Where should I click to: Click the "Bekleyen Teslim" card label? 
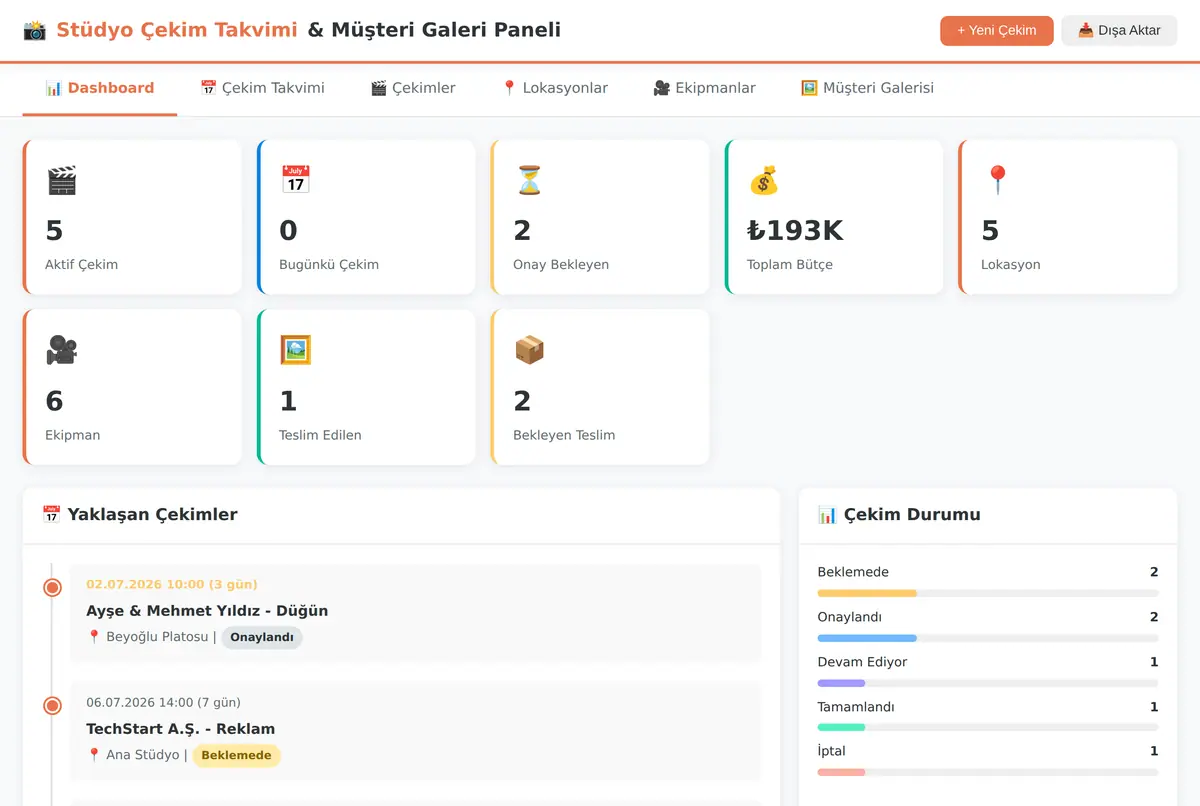[x=564, y=435]
